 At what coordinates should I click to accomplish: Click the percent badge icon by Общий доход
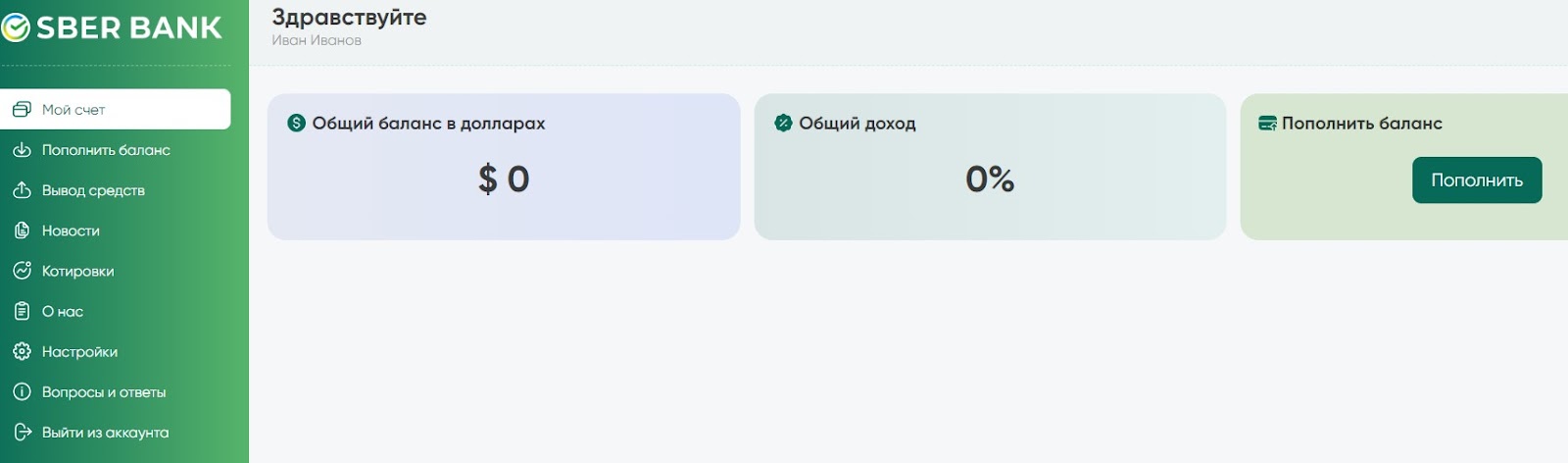[783, 123]
